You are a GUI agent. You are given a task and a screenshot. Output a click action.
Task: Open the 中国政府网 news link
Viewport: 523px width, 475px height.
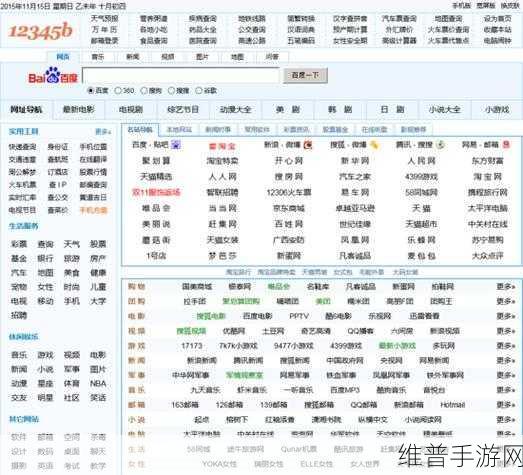coord(345,360)
